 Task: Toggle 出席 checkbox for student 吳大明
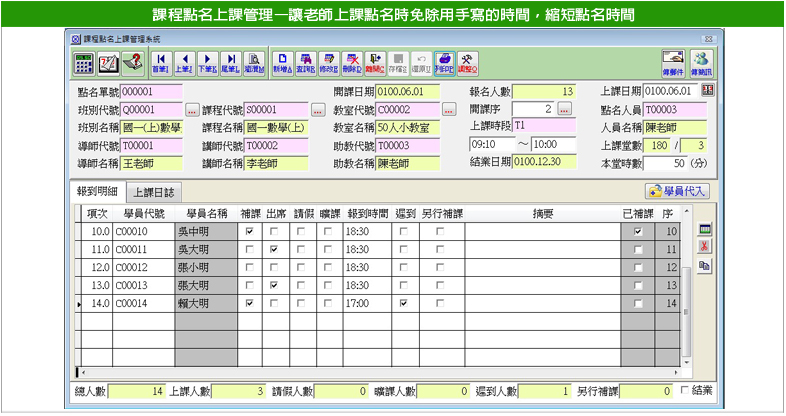click(x=275, y=249)
